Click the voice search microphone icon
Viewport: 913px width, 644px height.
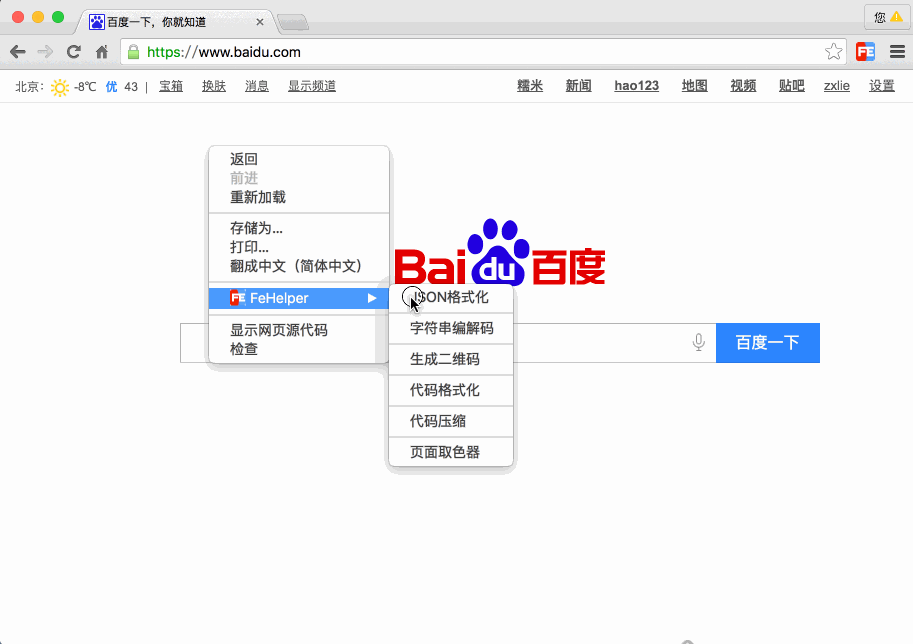(699, 342)
